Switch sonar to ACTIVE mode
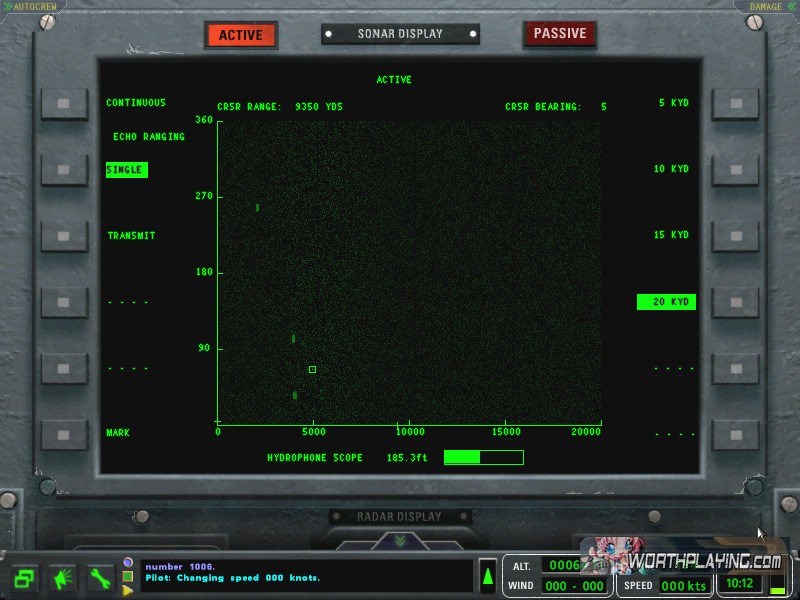The width and height of the screenshot is (800, 600). pyautogui.click(x=240, y=35)
